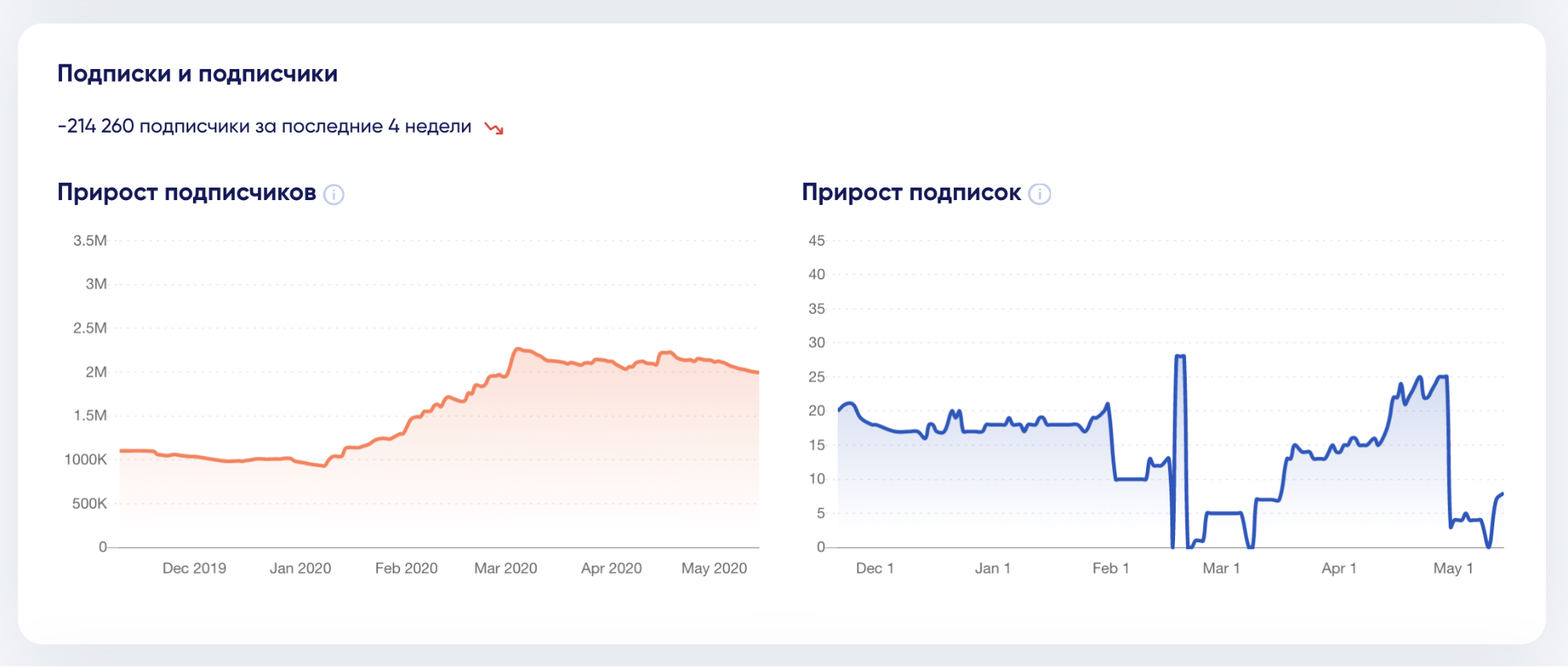The image size is (1568, 667).
Task: Click the Dec 2019 axis label
Action: [194, 568]
